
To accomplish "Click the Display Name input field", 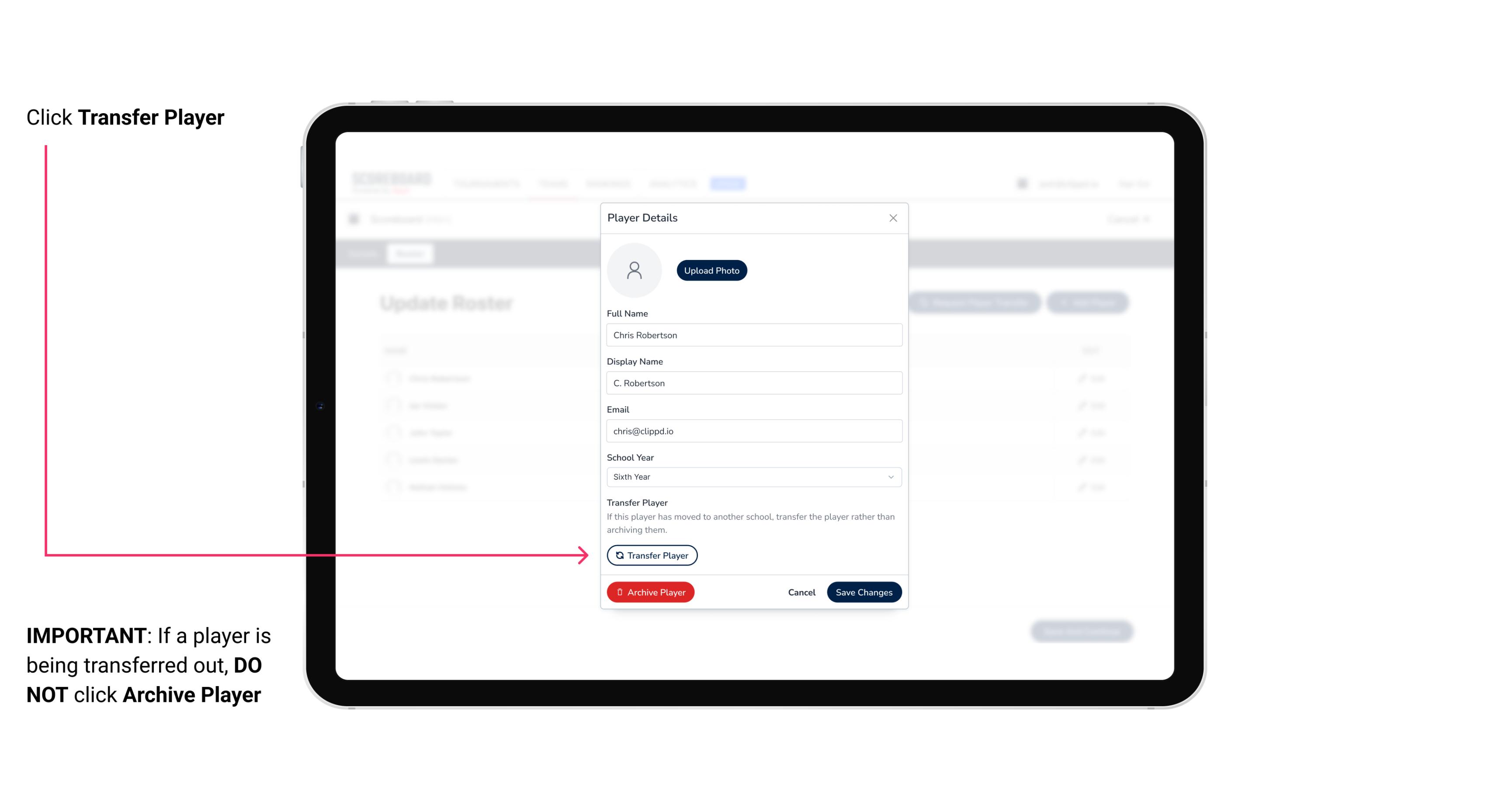I will [x=752, y=383].
